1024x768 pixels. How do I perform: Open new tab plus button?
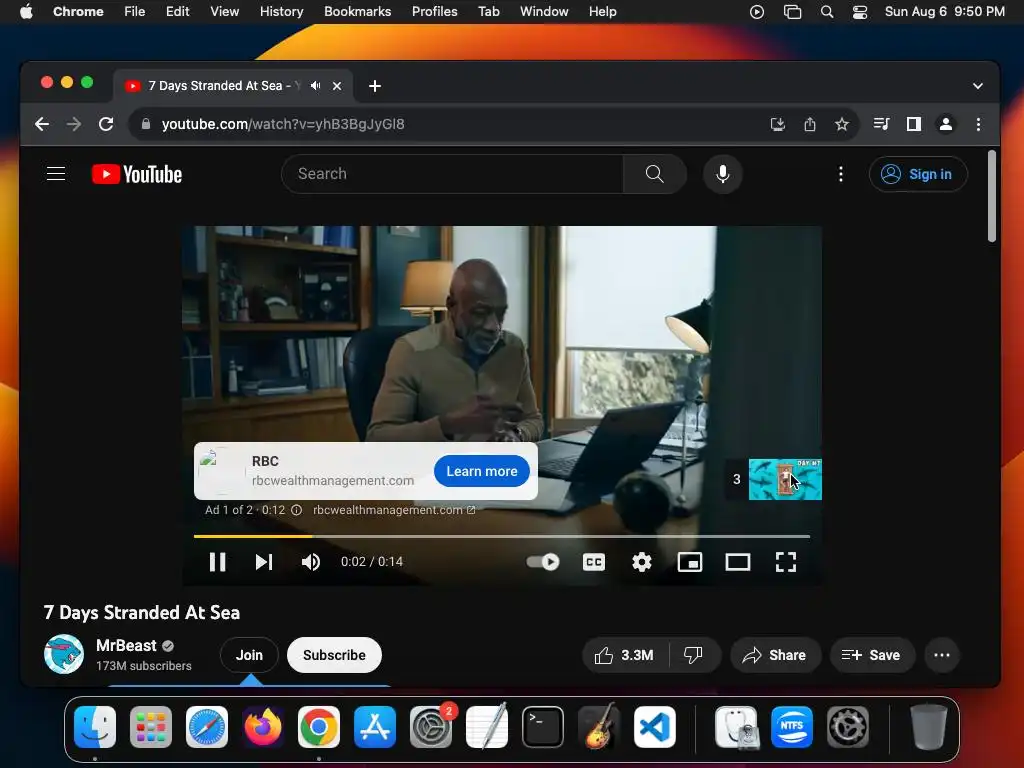(375, 86)
